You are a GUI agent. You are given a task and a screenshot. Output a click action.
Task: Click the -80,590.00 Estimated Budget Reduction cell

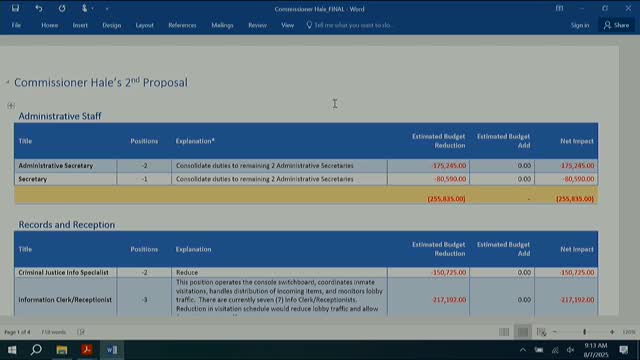(429, 179)
